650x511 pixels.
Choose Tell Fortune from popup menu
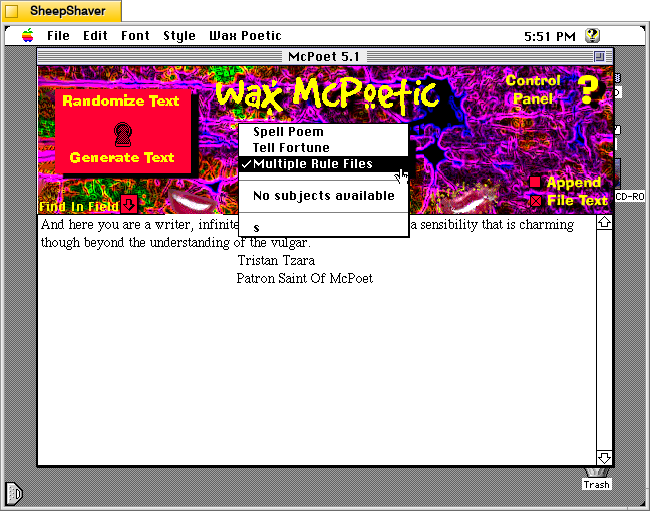coord(324,148)
